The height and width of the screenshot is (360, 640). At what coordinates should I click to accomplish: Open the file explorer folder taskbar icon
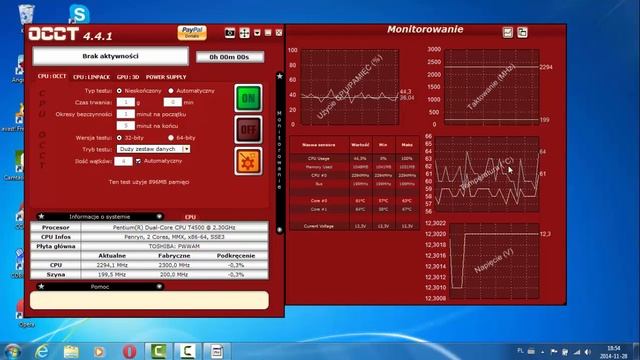[71, 351]
